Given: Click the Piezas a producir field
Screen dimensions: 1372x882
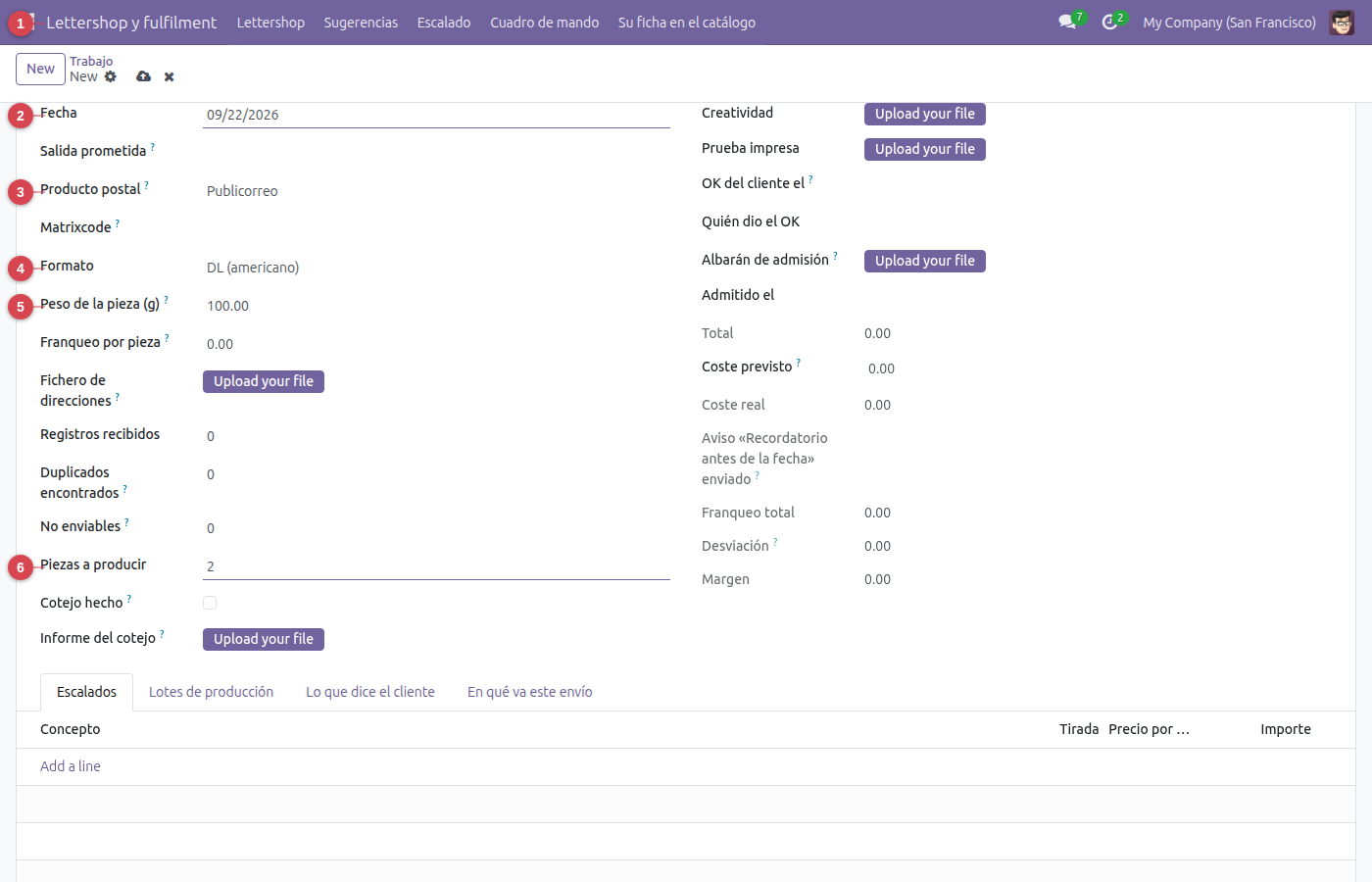Looking at the screenshot, I should click(x=436, y=566).
